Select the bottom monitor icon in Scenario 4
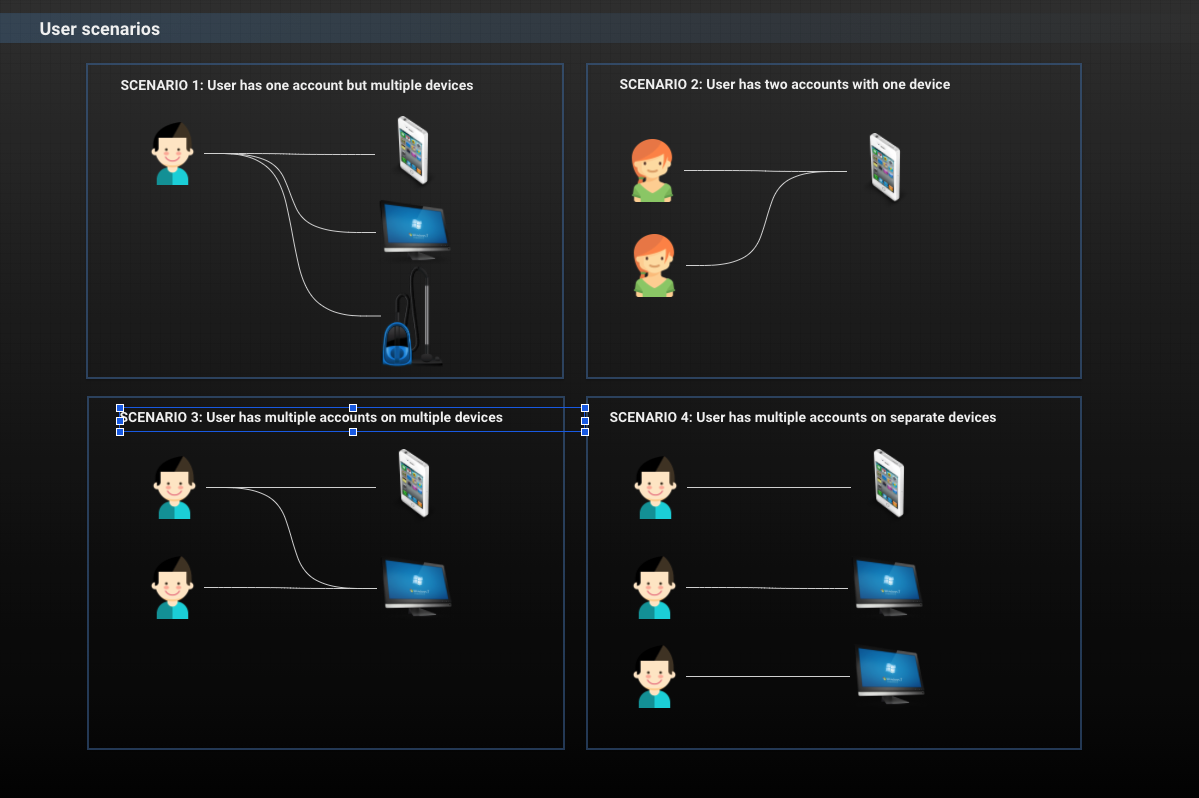Viewport: 1199px width, 798px height. (x=889, y=675)
